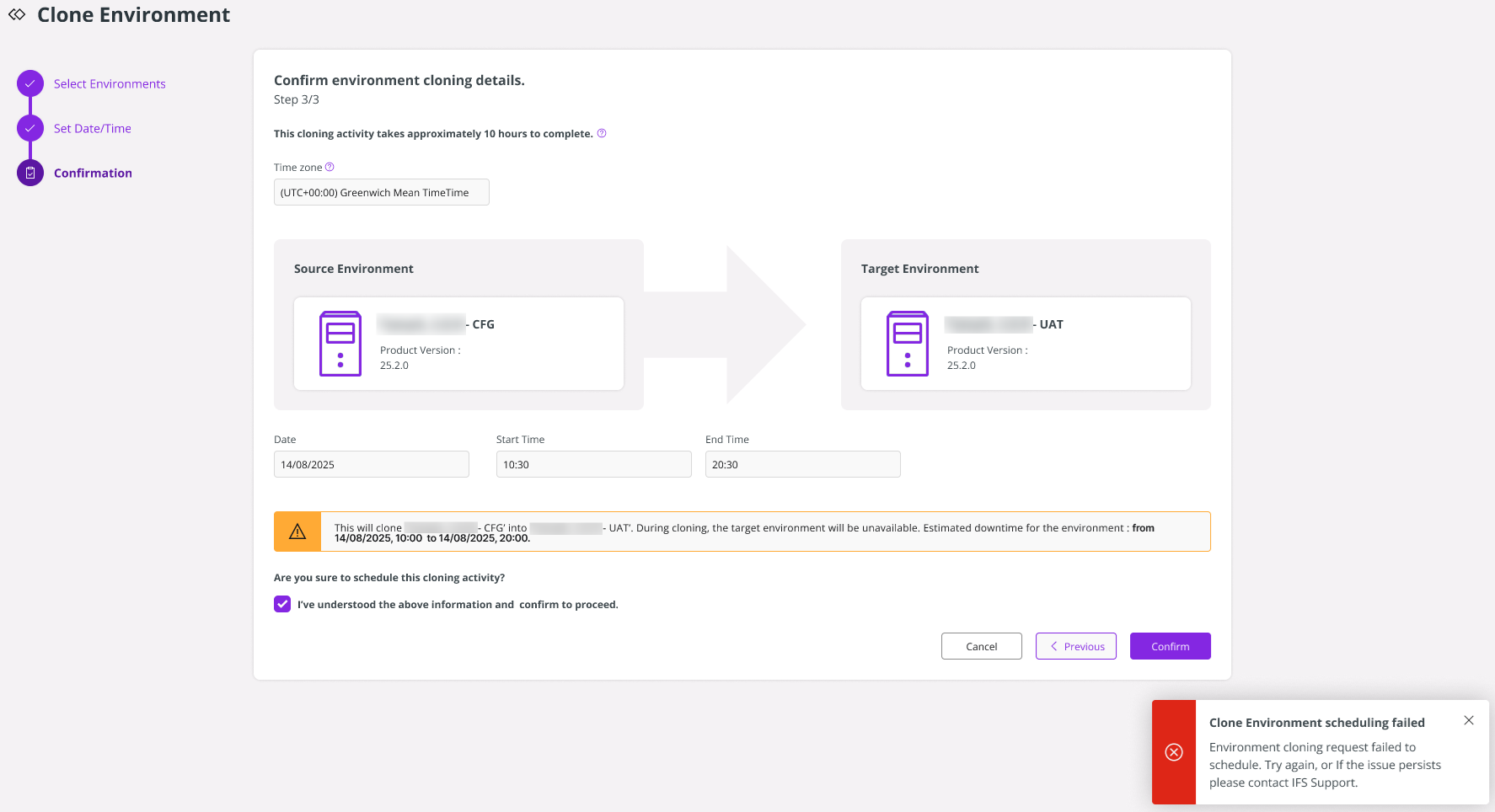
Task: Click the downtime warning message text
Action: [x=744, y=532]
